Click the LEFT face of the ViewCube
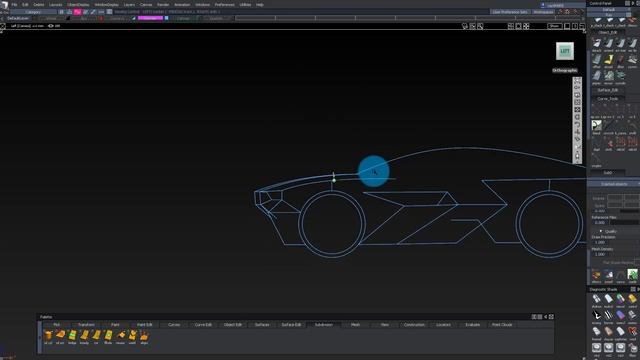640x360 pixels. (565, 51)
